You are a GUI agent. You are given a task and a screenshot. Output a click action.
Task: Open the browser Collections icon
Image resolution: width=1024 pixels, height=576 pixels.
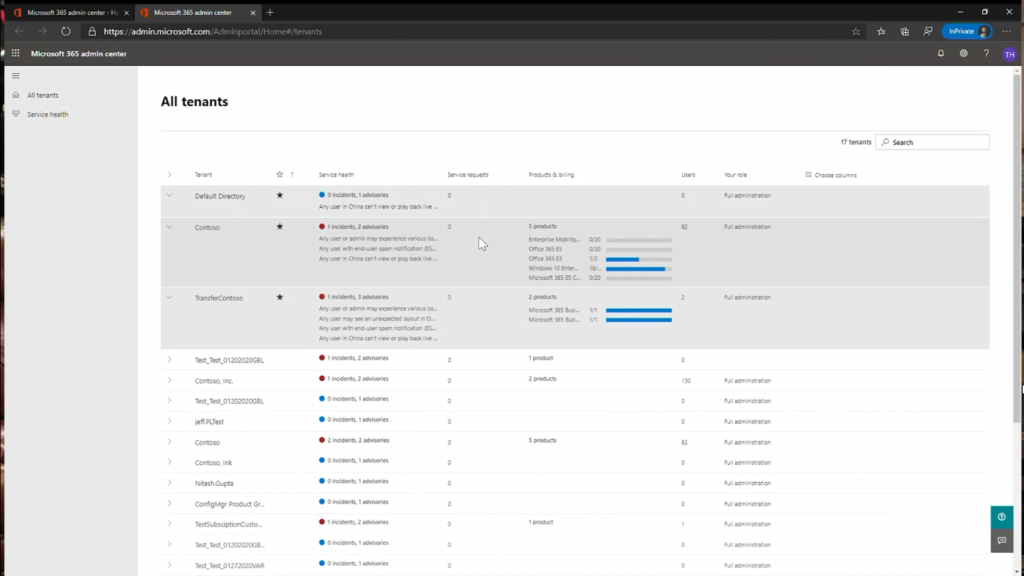[x=904, y=31]
